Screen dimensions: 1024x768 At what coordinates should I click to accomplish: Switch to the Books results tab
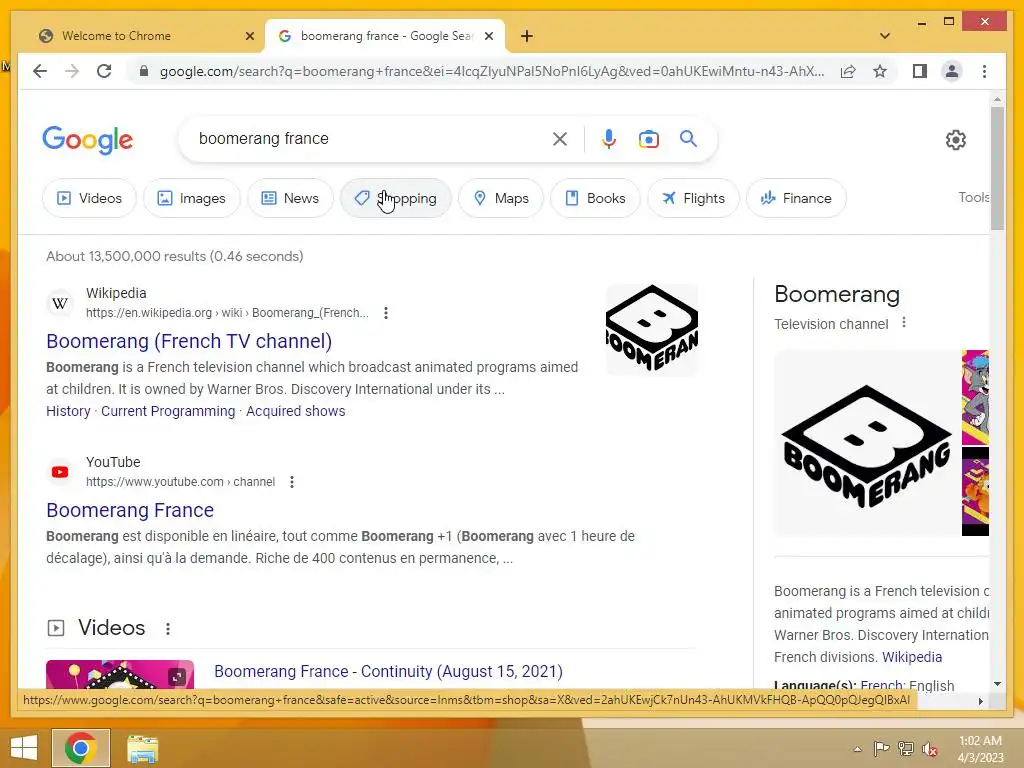(x=595, y=198)
